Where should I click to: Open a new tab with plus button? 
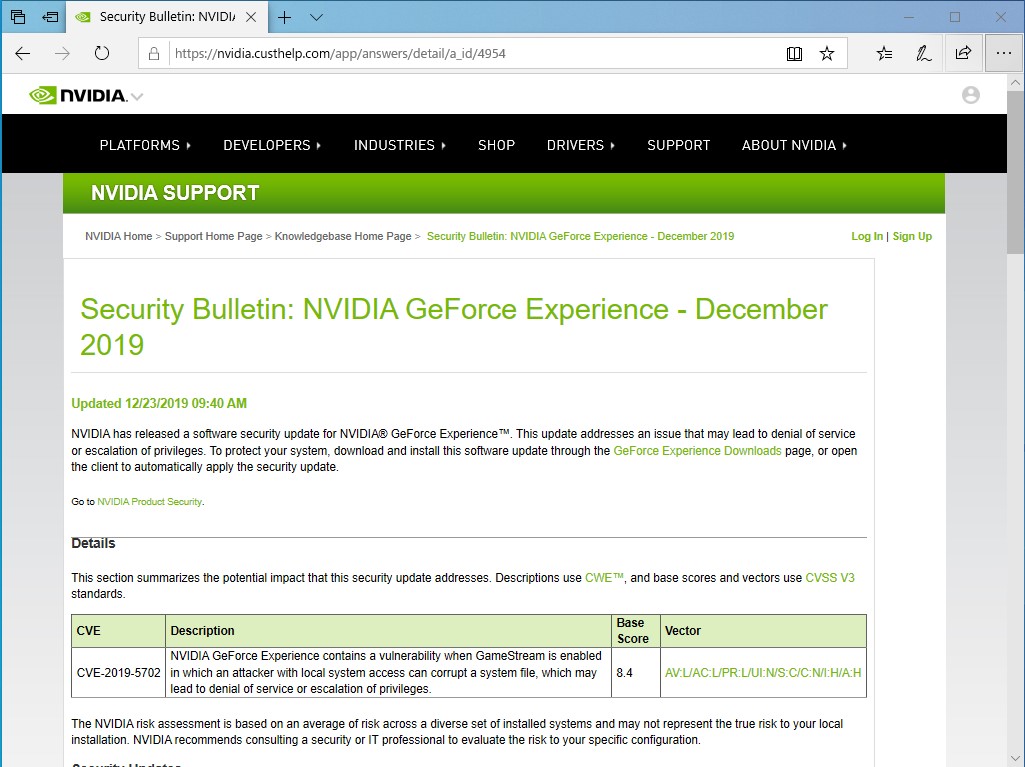[x=284, y=17]
